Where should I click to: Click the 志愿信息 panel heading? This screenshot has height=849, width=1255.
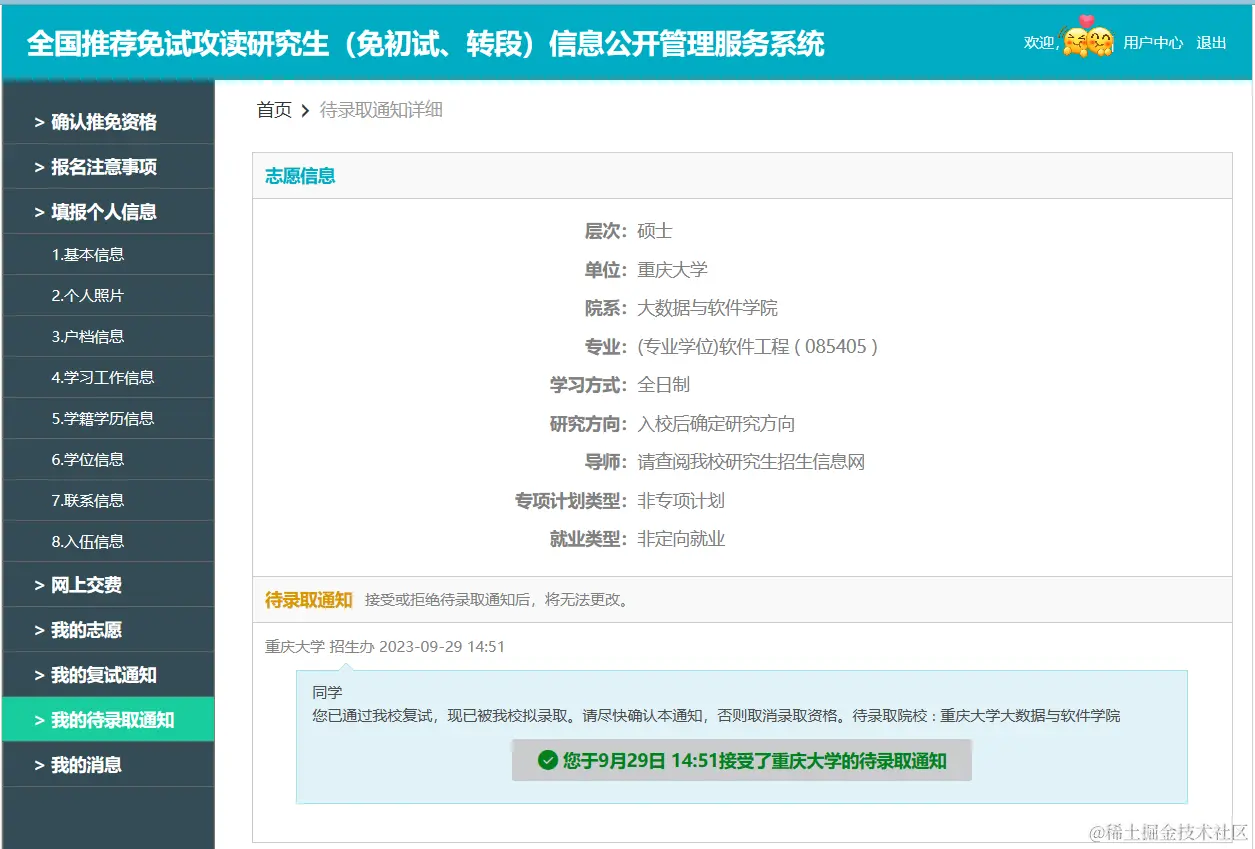point(300,176)
